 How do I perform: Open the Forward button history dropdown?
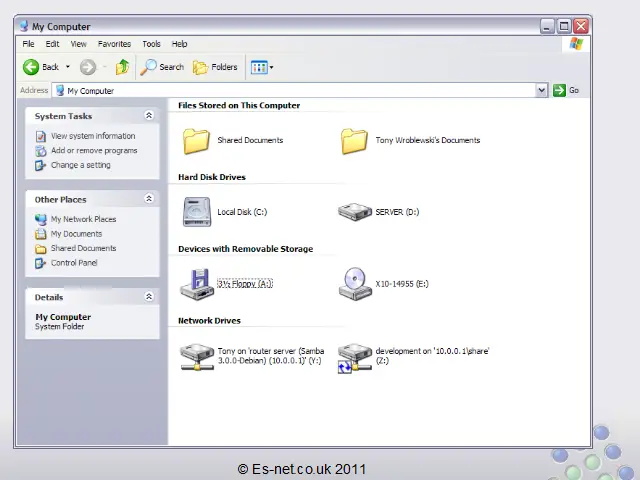[104, 67]
